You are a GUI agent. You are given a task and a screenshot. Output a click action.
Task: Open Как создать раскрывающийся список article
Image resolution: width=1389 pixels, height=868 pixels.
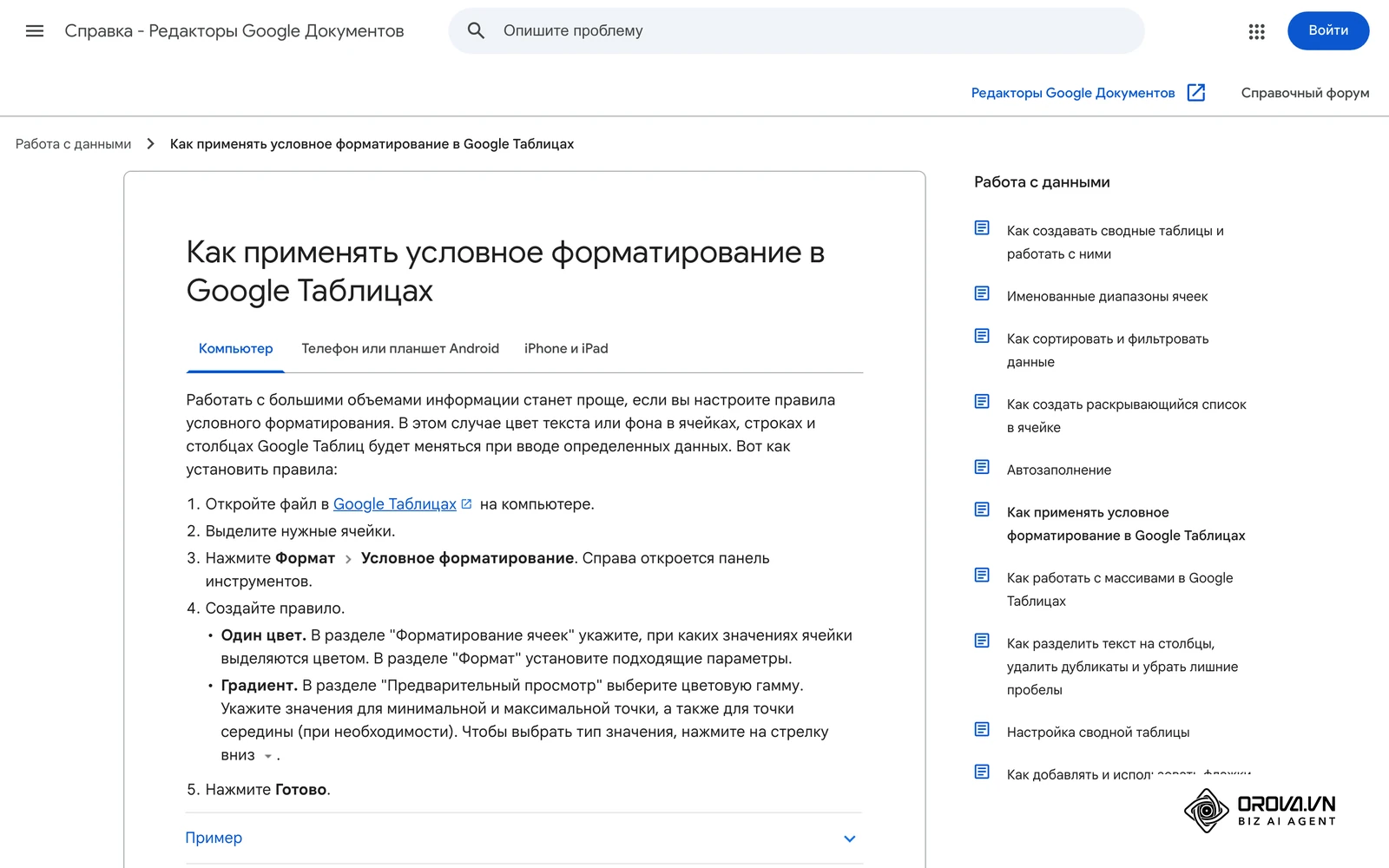click(x=1126, y=416)
